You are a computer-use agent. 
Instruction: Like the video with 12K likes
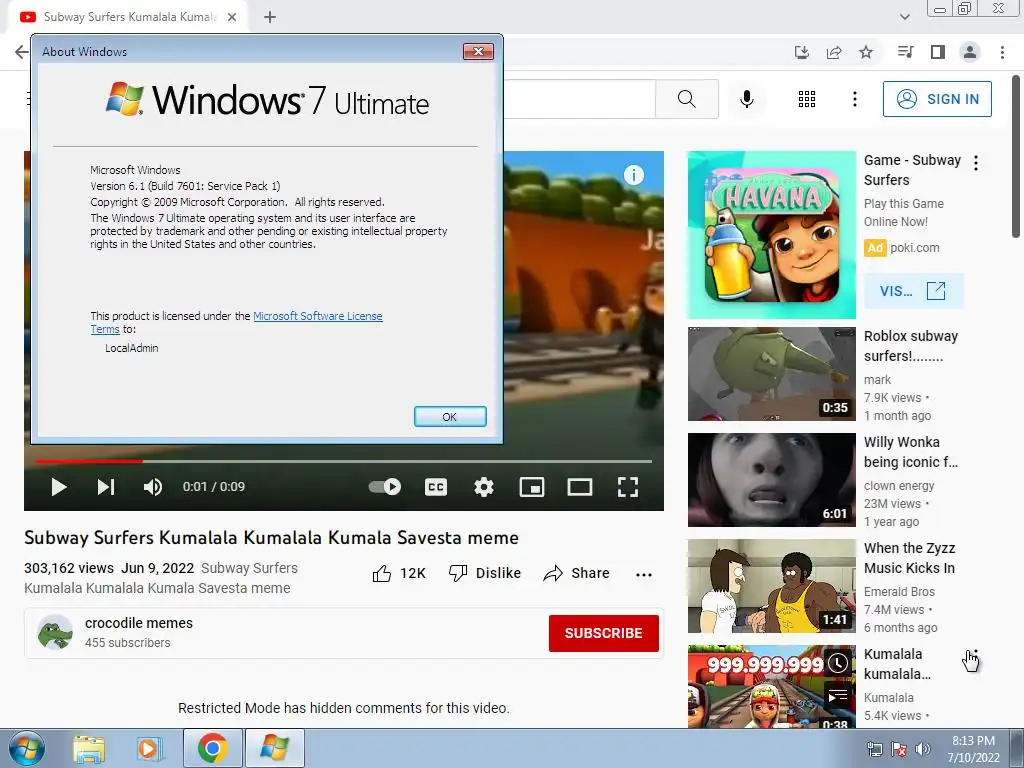pyautogui.click(x=398, y=573)
